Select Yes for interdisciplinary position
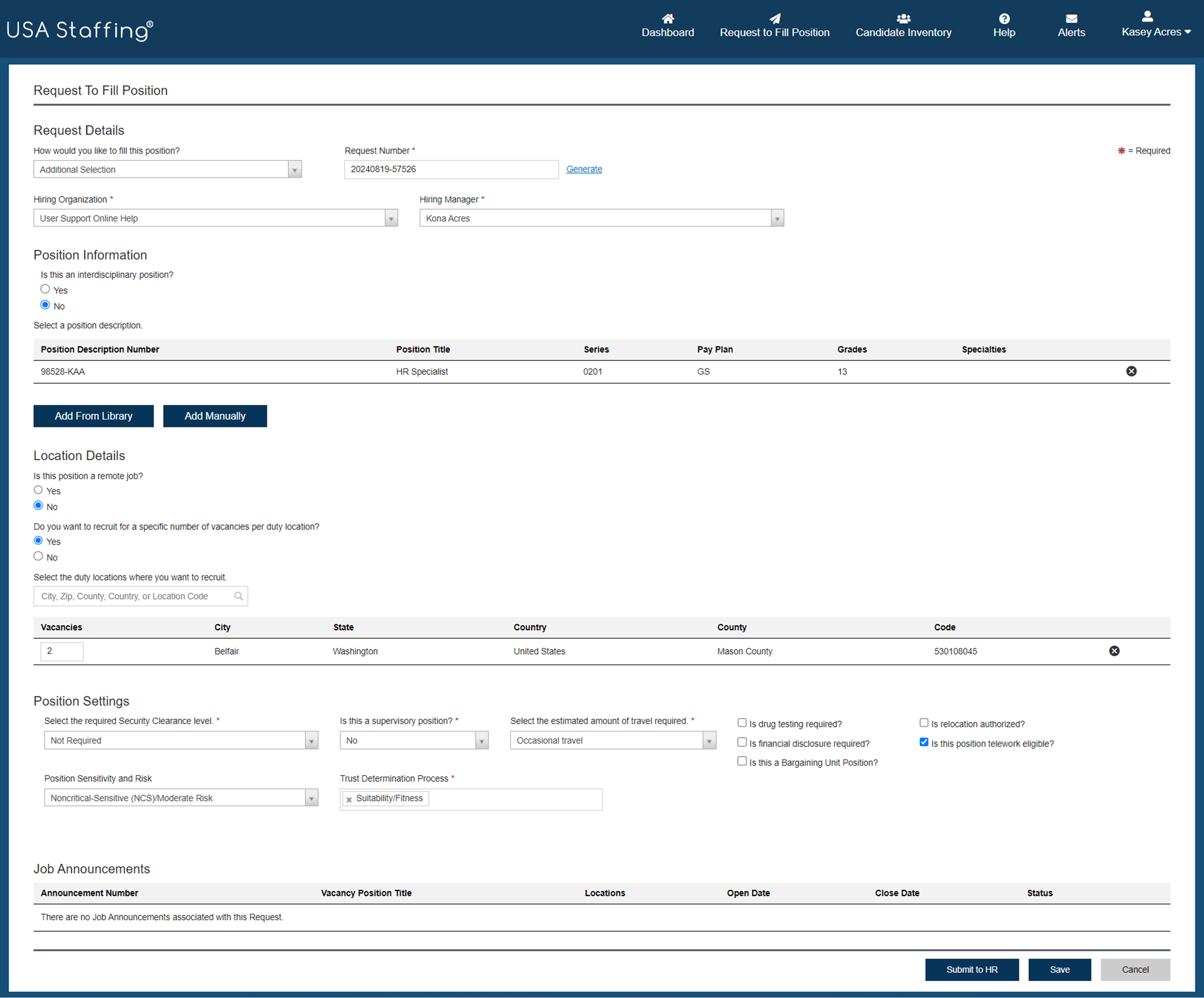The height and width of the screenshot is (998, 1204). [x=45, y=289]
